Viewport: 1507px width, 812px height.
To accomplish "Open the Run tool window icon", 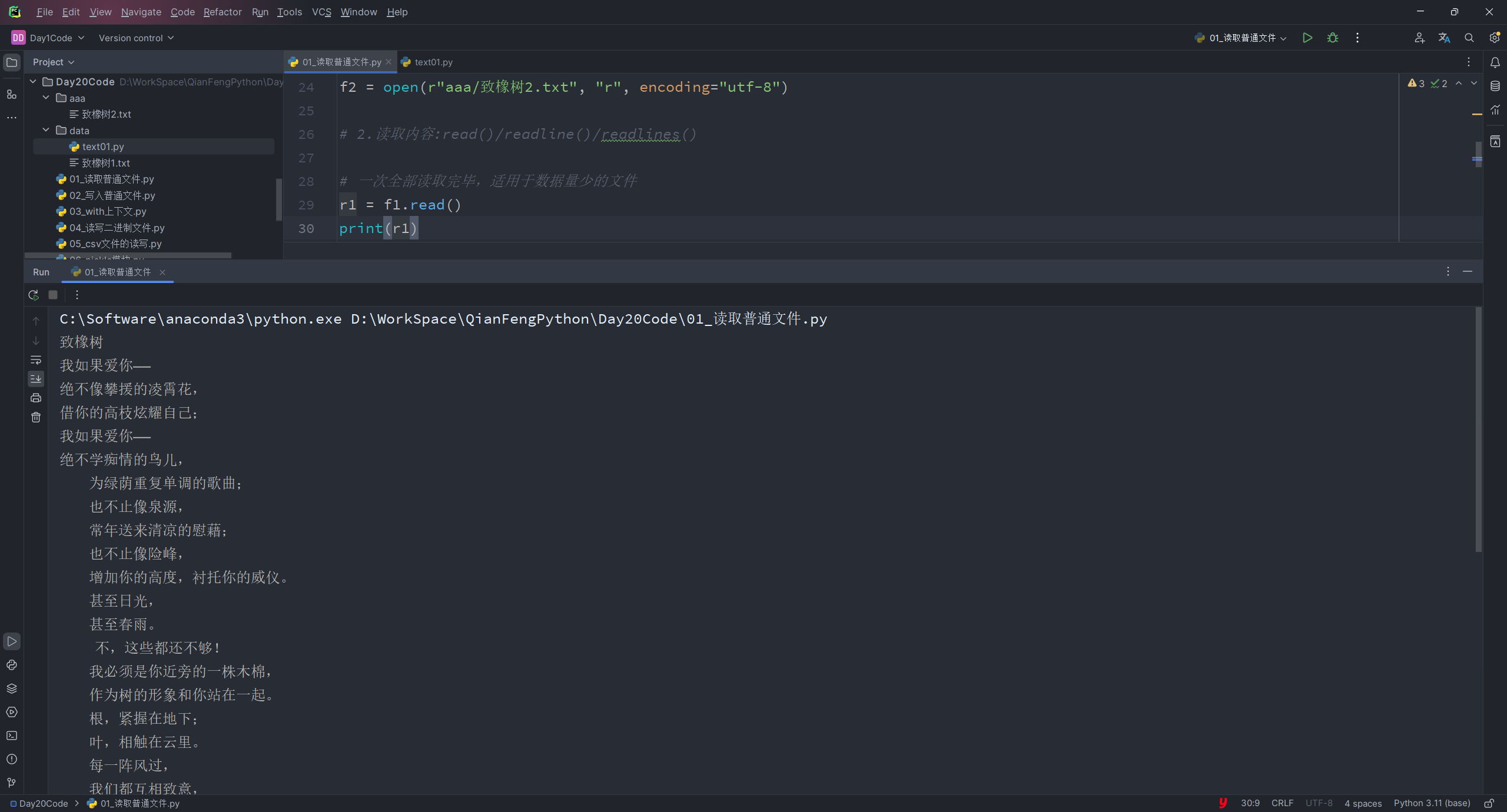I will coord(12,641).
